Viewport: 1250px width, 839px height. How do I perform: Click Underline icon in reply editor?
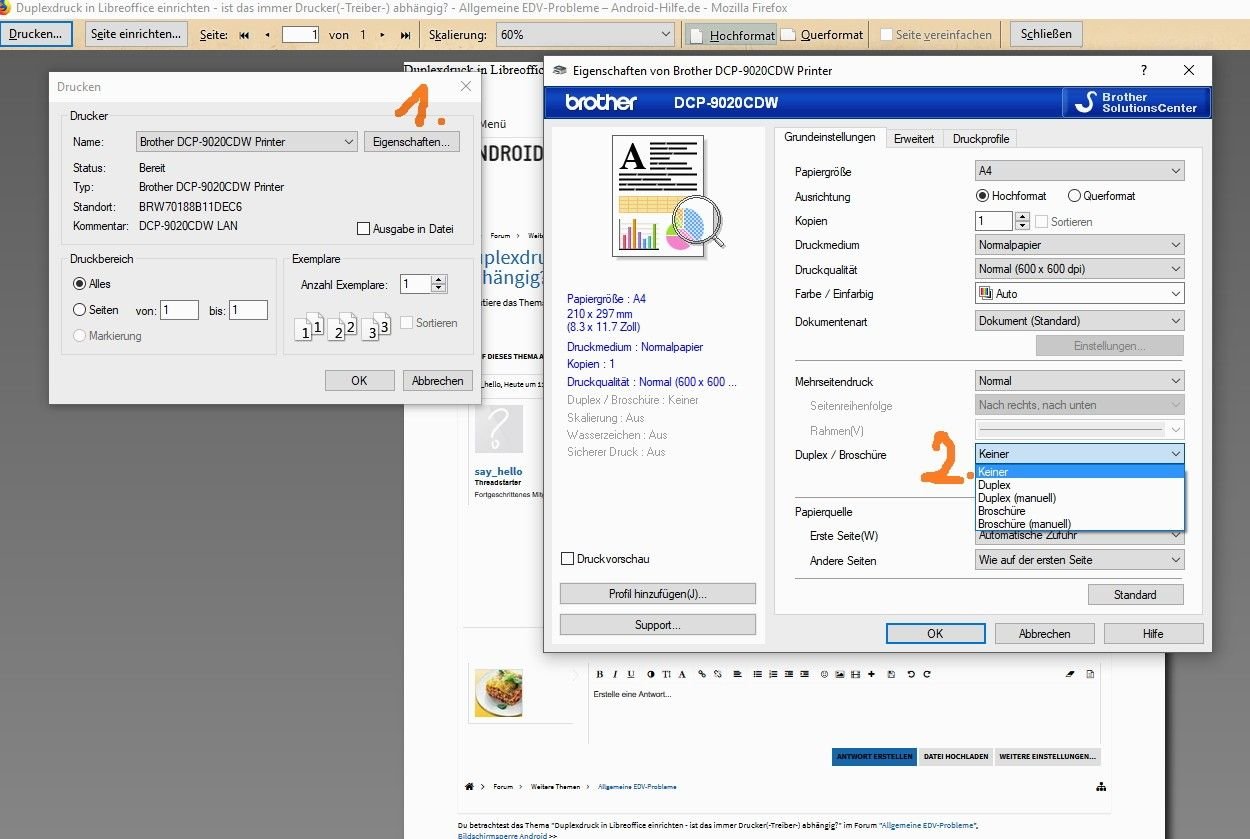click(630, 674)
